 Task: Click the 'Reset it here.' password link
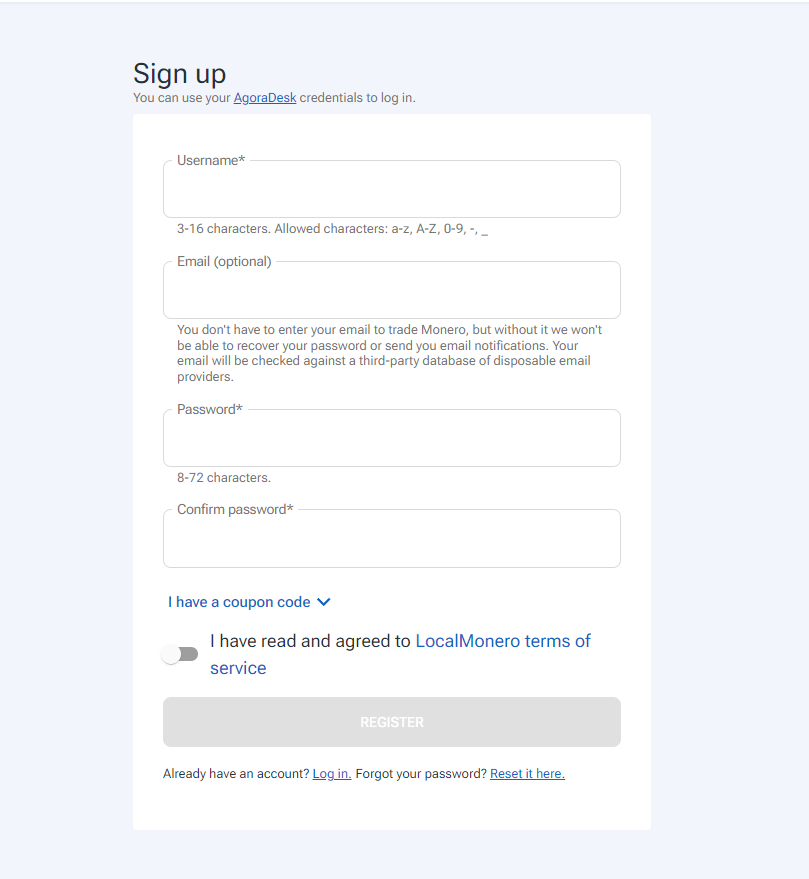pos(527,774)
